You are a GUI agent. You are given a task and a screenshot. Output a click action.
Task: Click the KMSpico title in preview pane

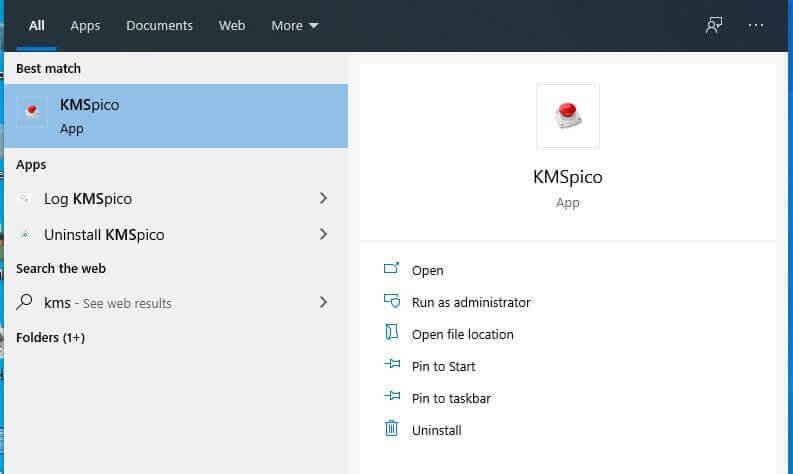click(567, 177)
